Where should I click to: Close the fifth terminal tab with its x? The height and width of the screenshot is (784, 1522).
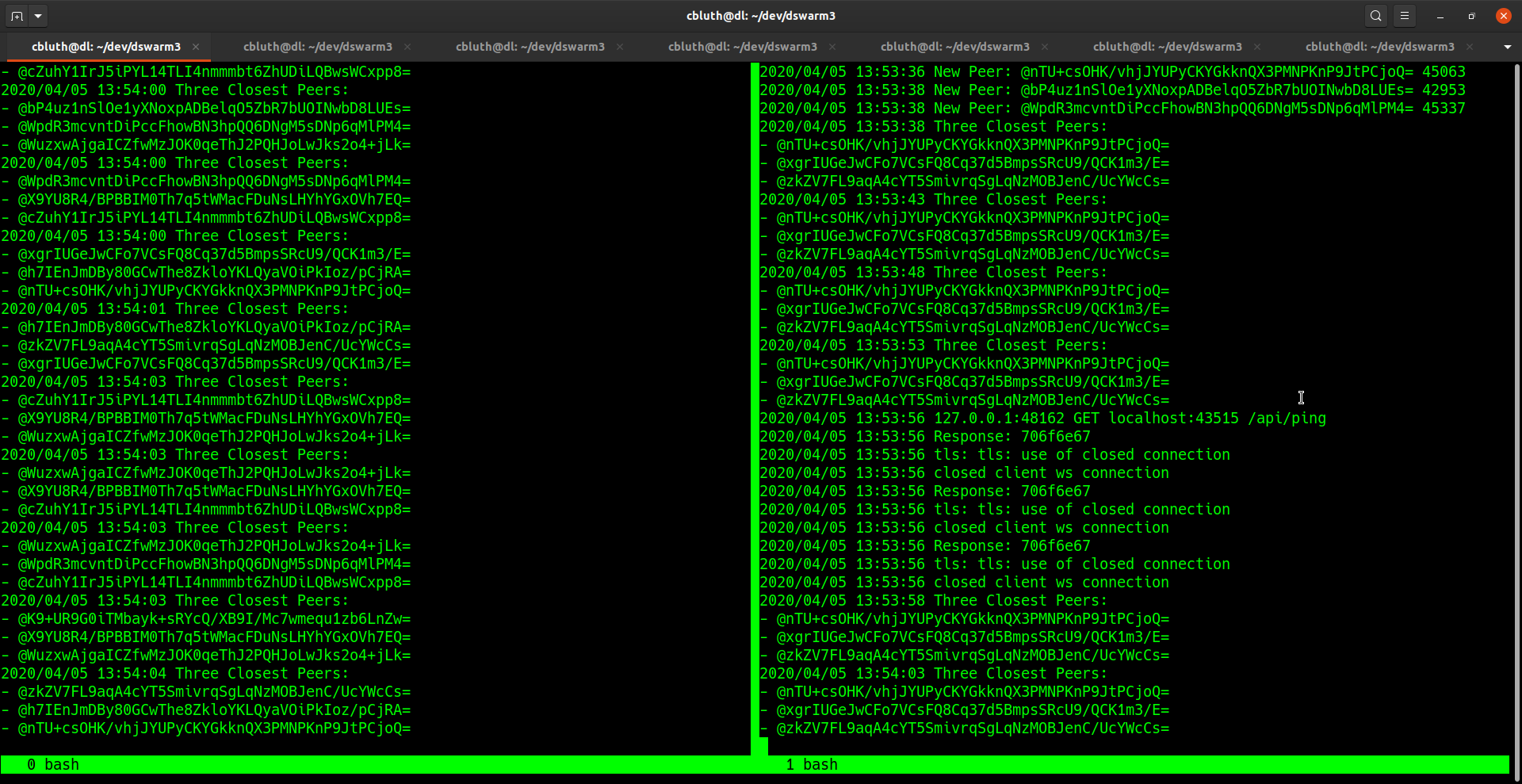tap(1045, 47)
